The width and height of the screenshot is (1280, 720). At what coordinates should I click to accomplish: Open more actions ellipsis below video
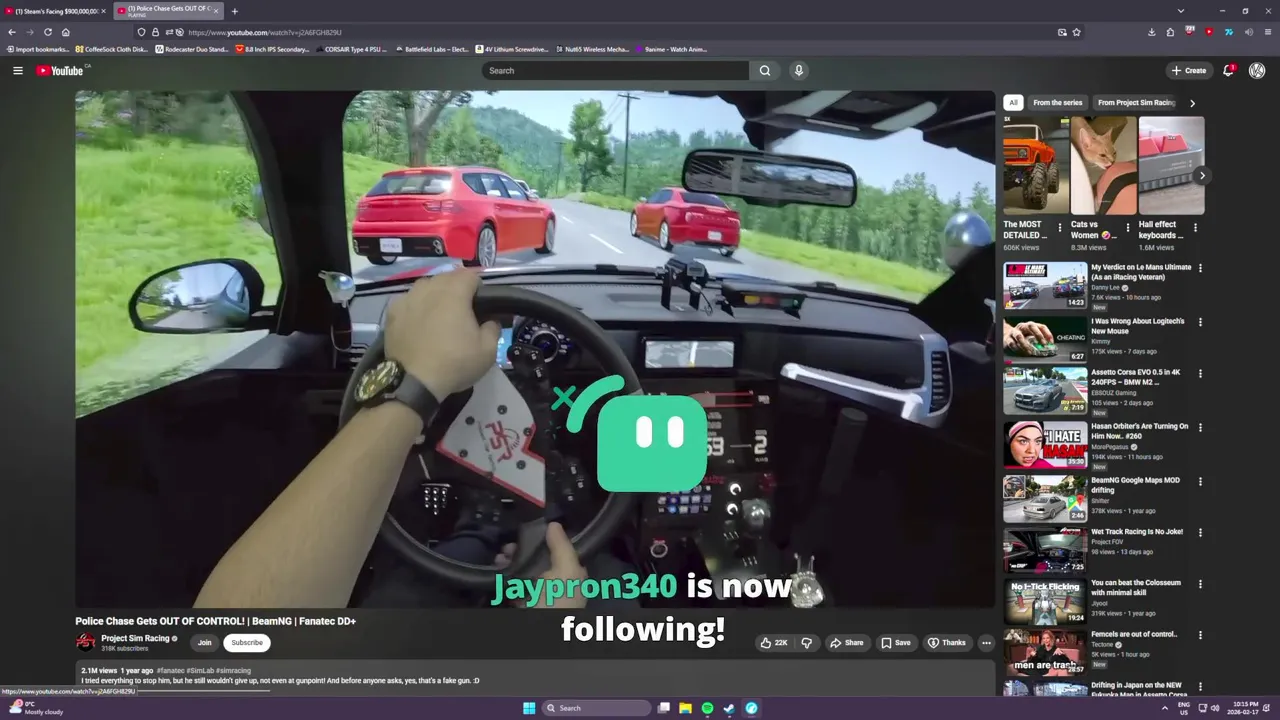coord(986,643)
